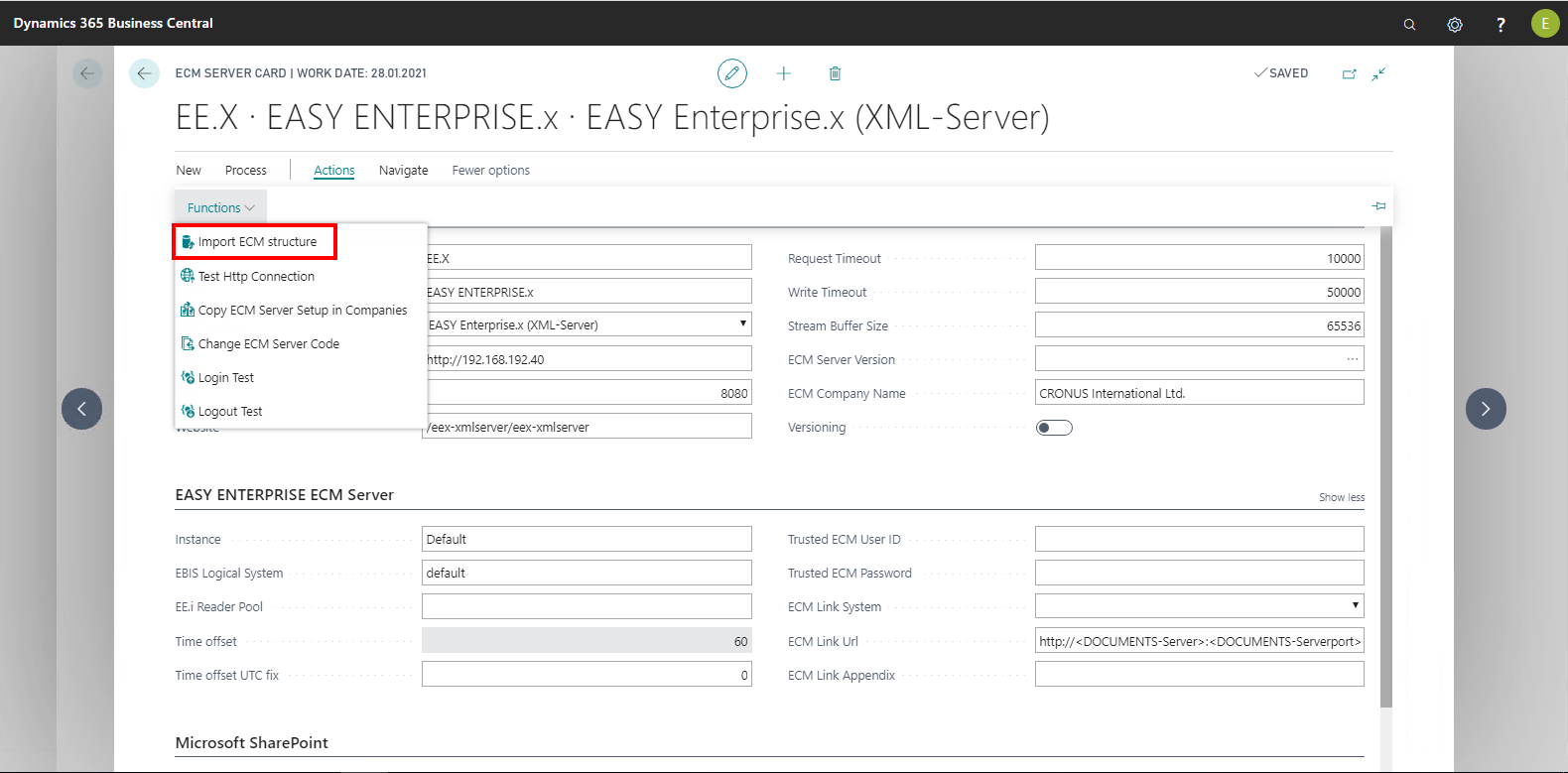Open the settings gear icon
This screenshot has width=1568, height=773.
click(x=1454, y=24)
